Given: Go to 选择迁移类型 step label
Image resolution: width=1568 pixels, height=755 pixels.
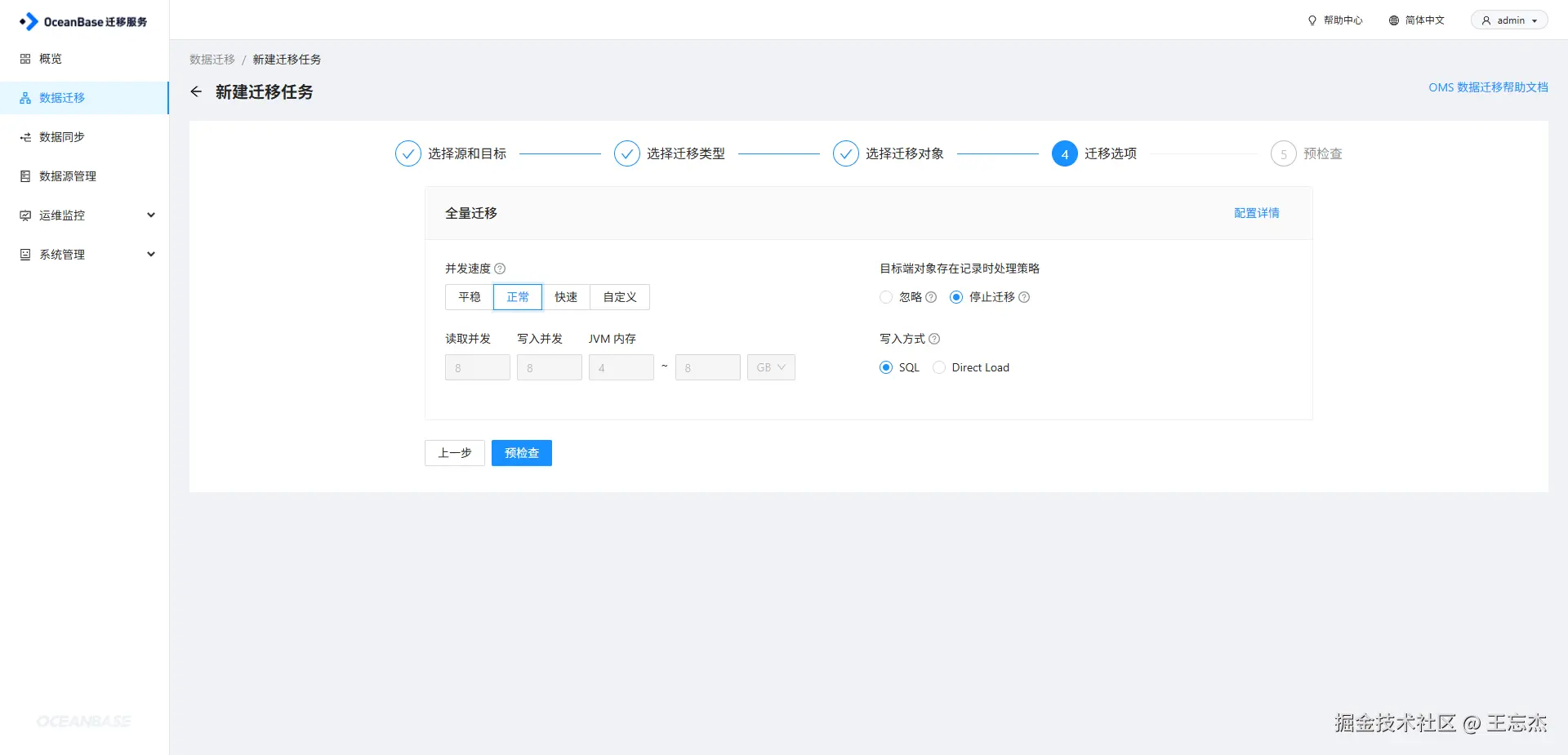Looking at the screenshot, I should coord(686,153).
